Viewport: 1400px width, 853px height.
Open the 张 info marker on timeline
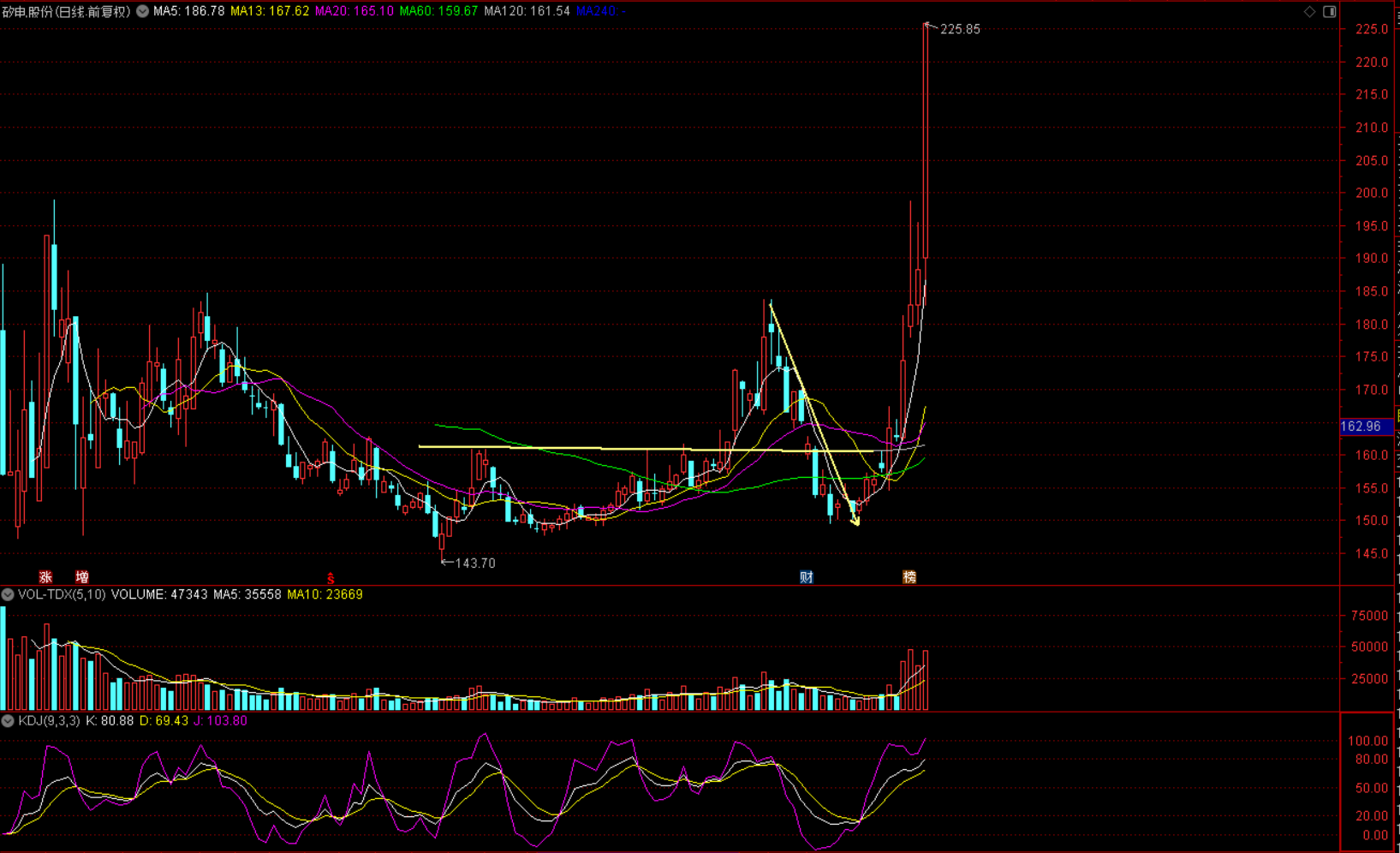pyautogui.click(x=45, y=577)
